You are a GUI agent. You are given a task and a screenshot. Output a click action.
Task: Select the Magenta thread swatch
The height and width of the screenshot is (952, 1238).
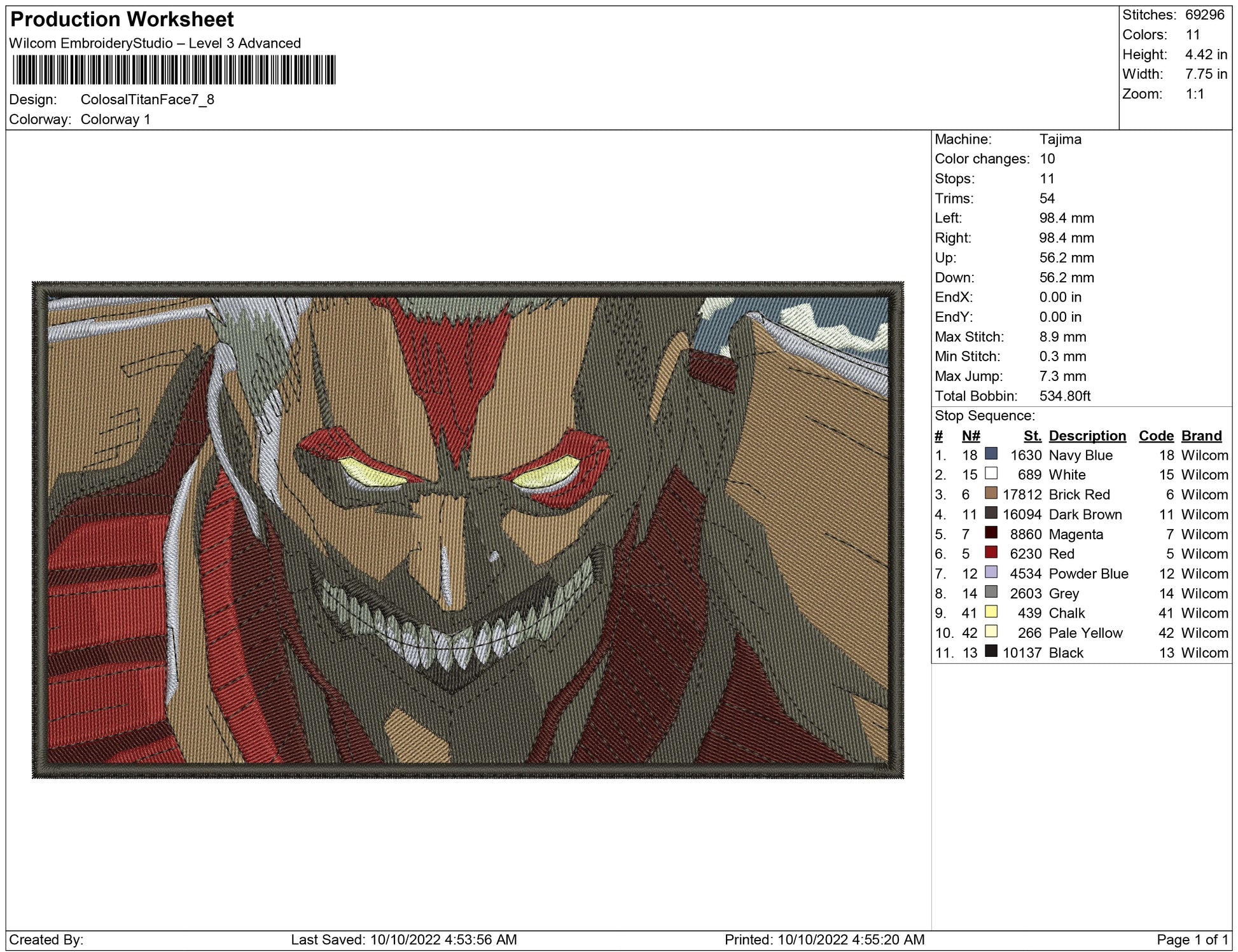click(x=991, y=533)
